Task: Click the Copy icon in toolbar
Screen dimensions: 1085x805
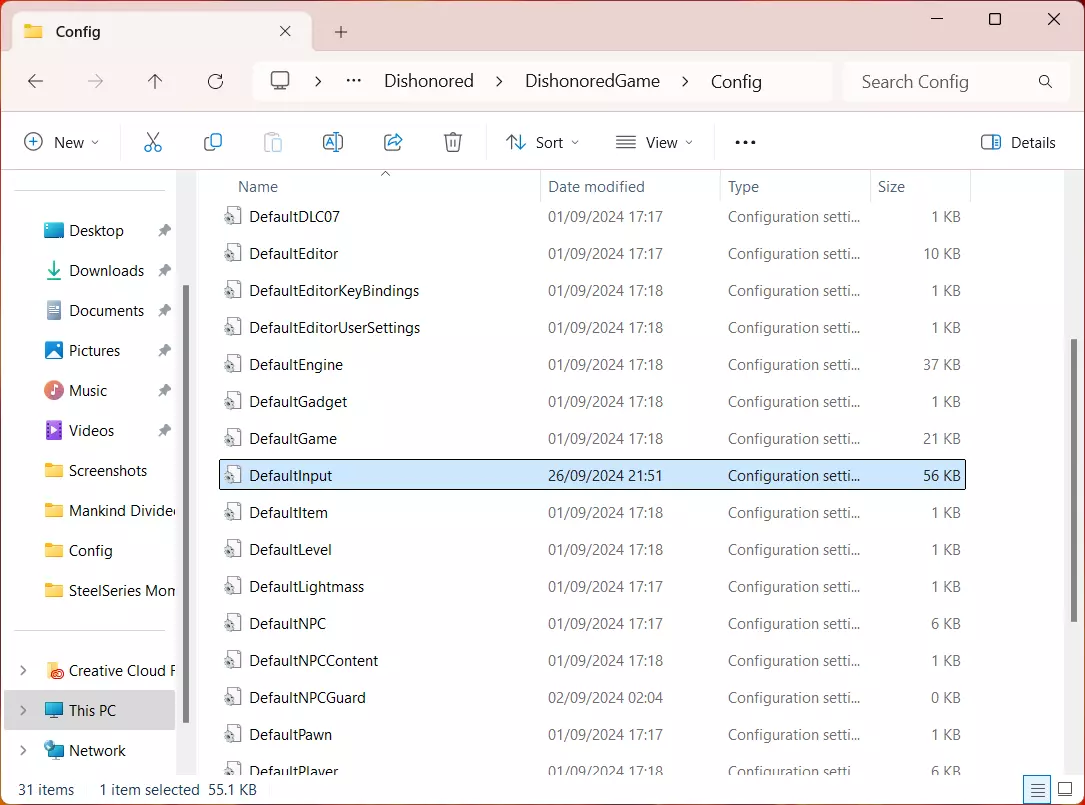Action: point(213,142)
